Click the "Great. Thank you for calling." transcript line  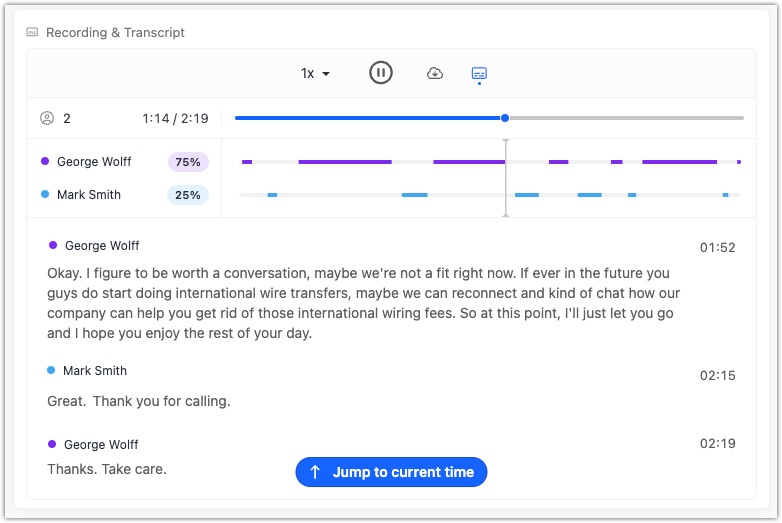139,402
